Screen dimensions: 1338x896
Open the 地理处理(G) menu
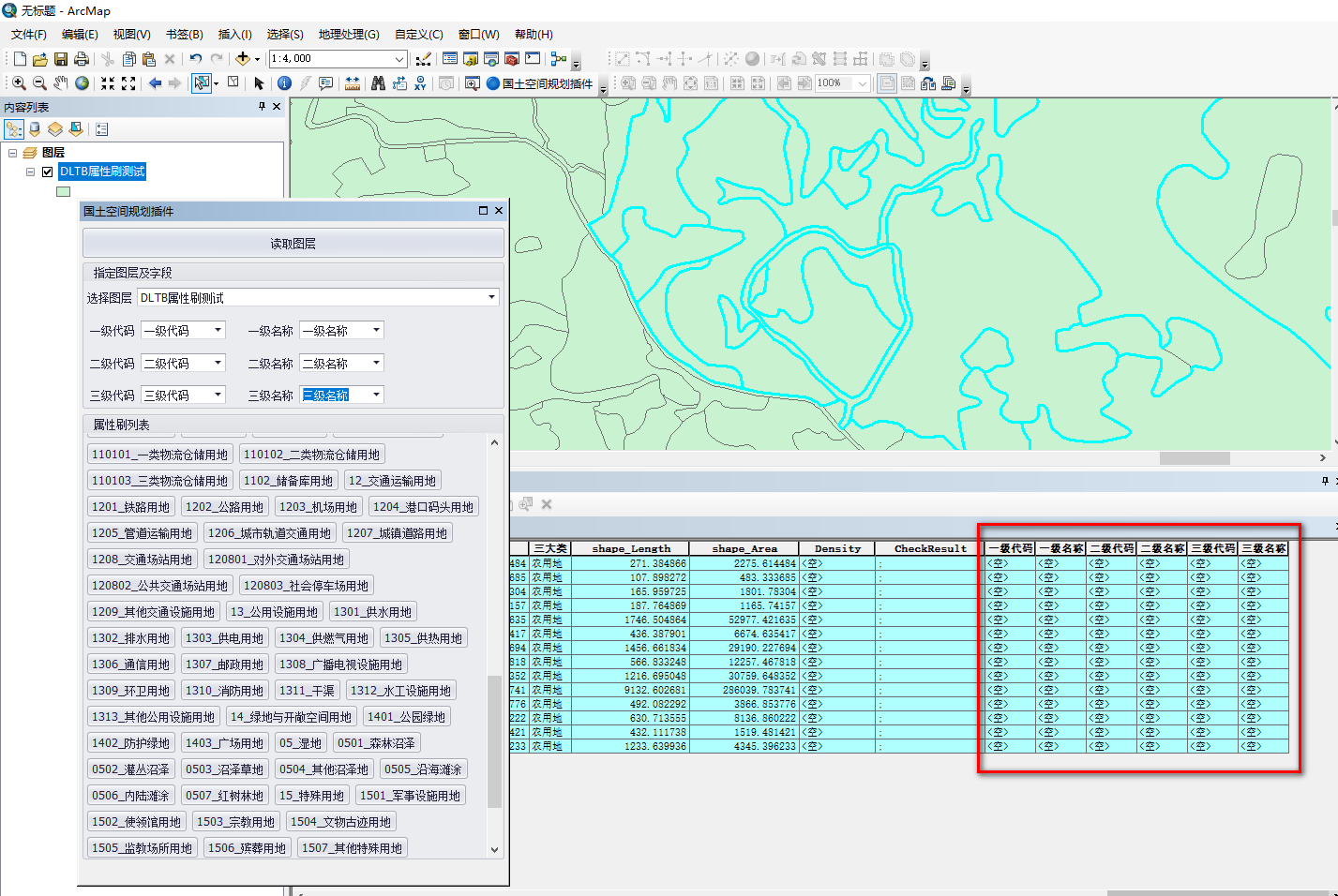pyautogui.click(x=348, y=35)
